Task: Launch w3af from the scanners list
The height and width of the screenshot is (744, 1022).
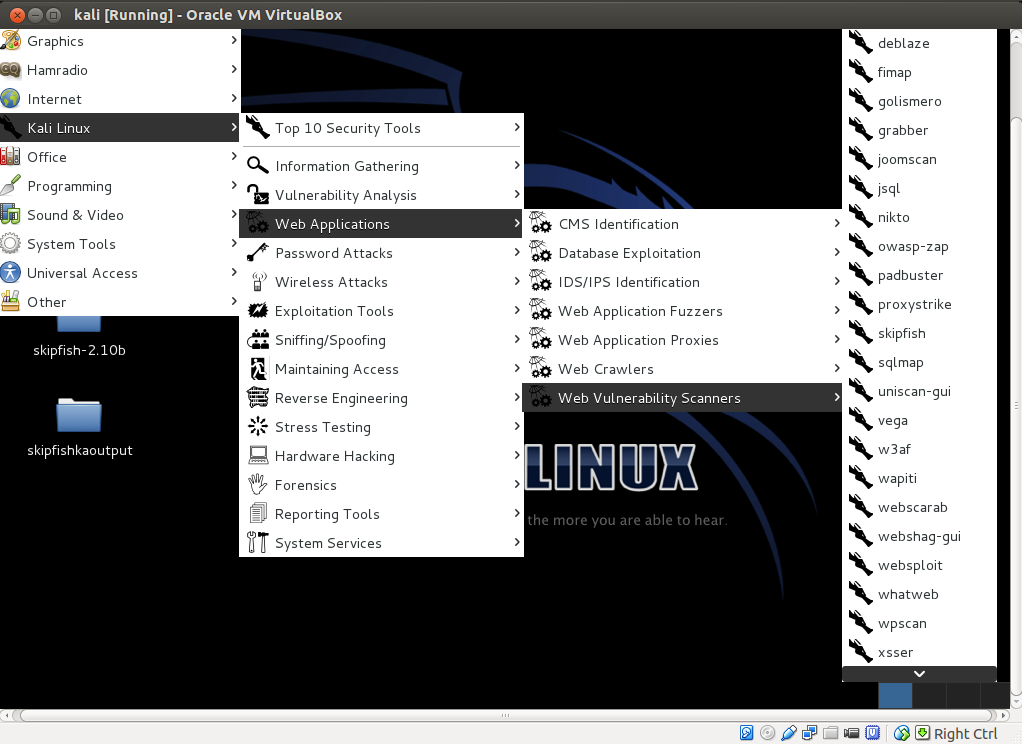Action: point(919,449)
